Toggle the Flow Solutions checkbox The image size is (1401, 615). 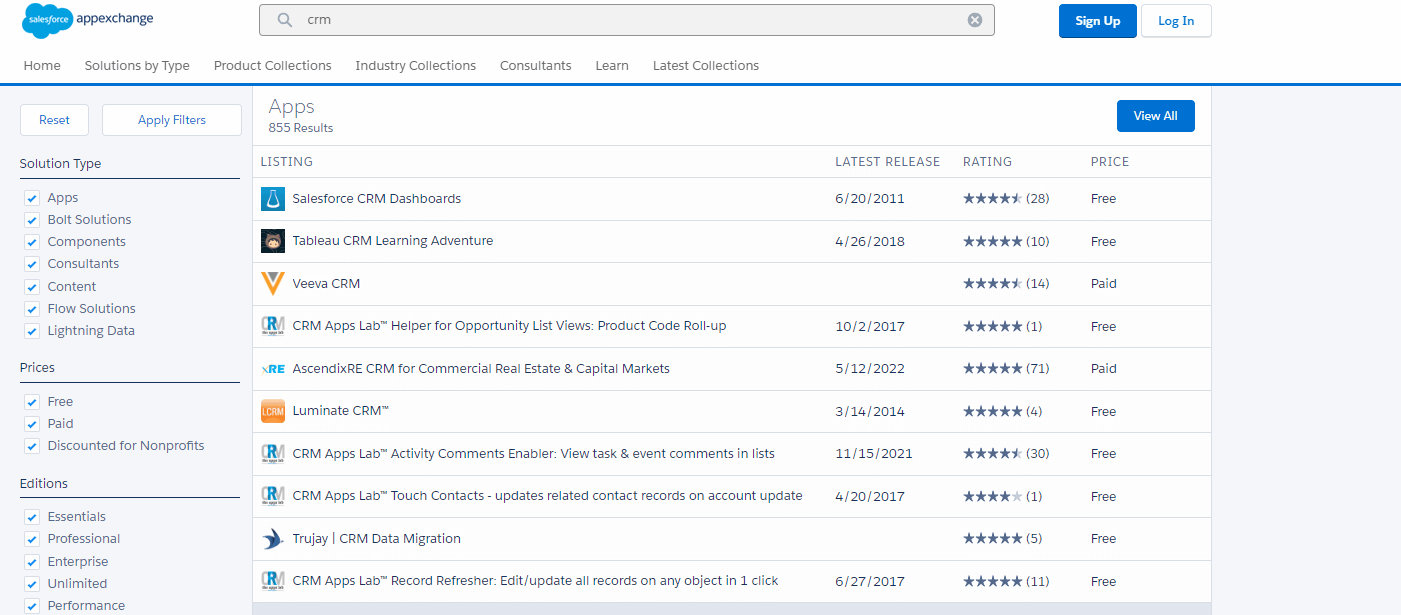(x=32, y=309)
